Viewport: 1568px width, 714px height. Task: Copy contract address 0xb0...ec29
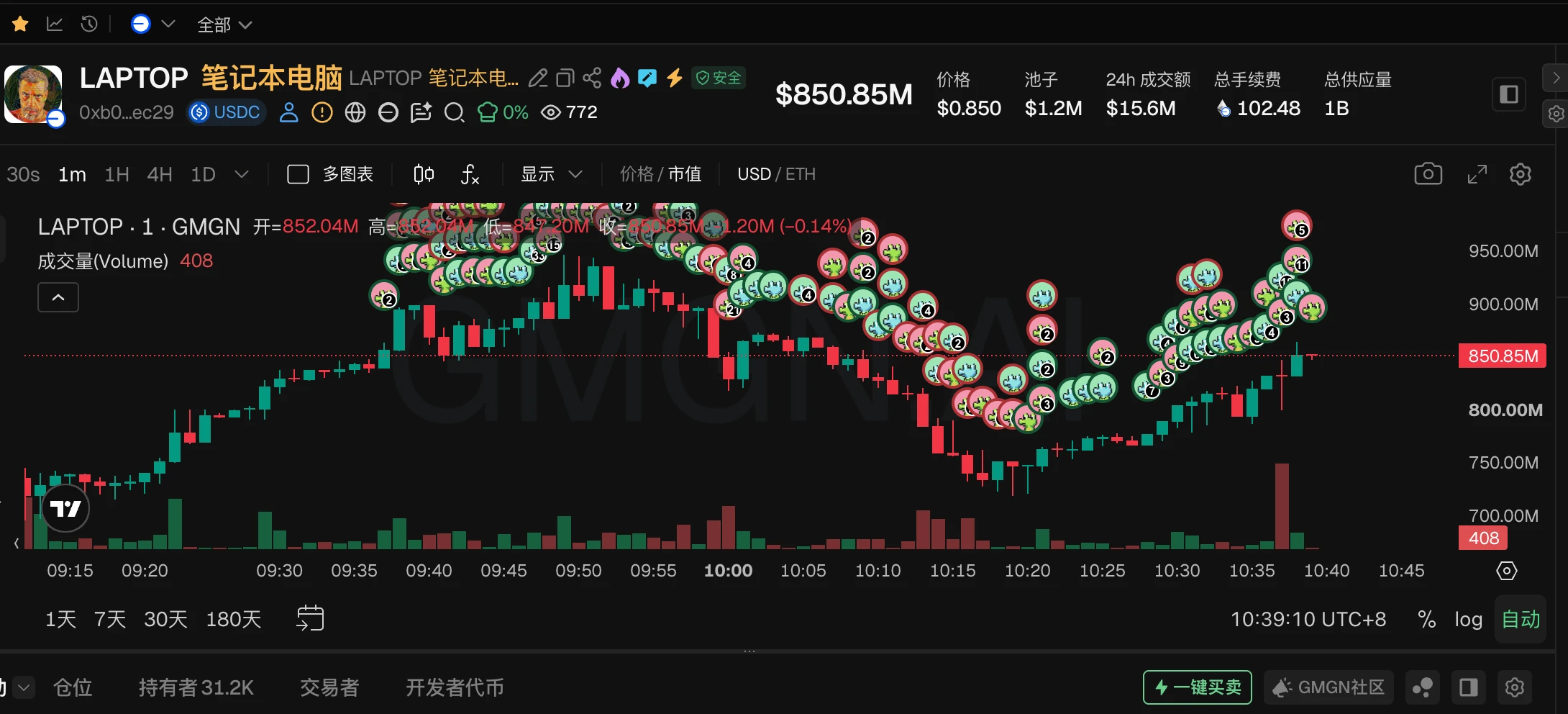coord(127,112)
